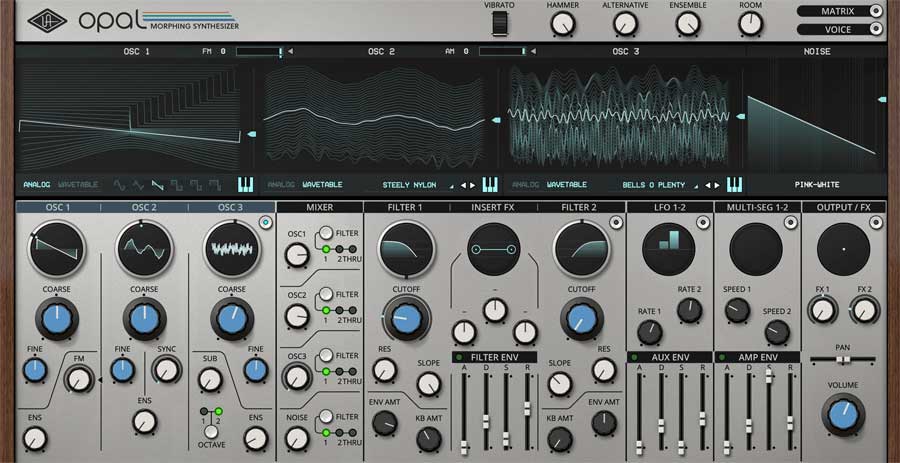Click the Filter 1 low-pass shape display
900x463 pixels.
(x=406, y=249)
